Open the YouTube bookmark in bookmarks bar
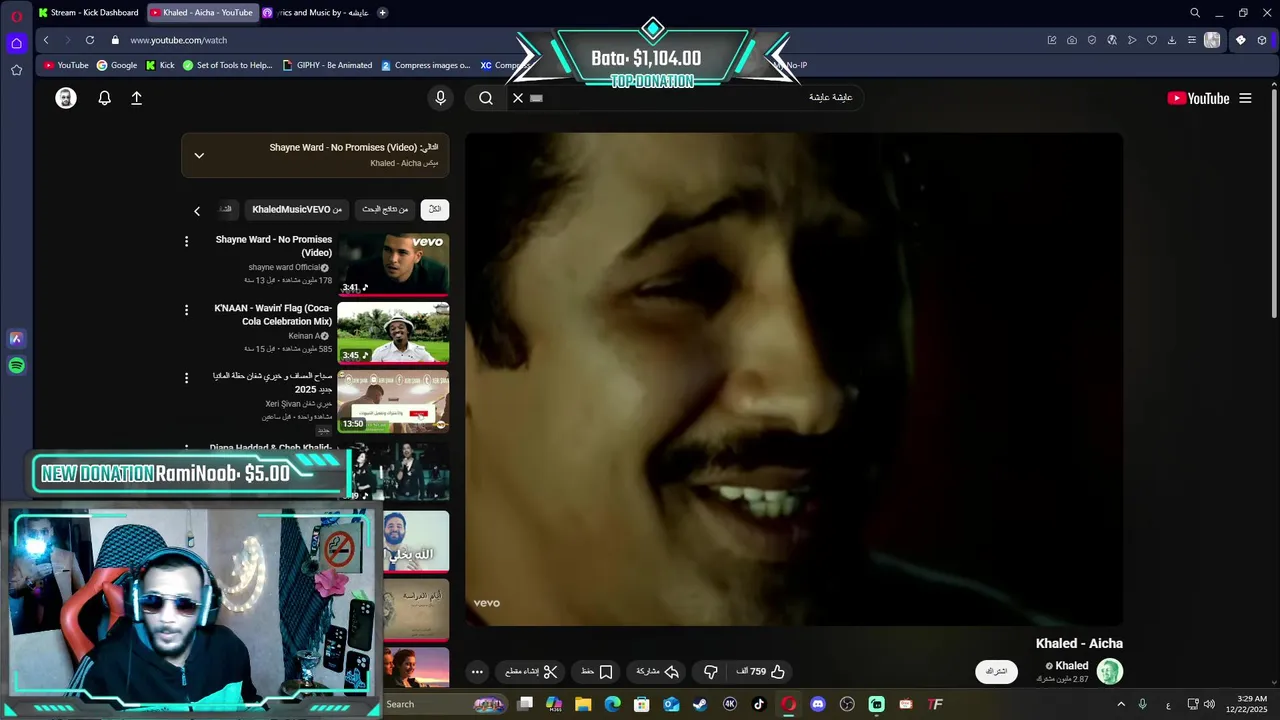This screenshot has height=720, width=1280. (x=66, y=65)
